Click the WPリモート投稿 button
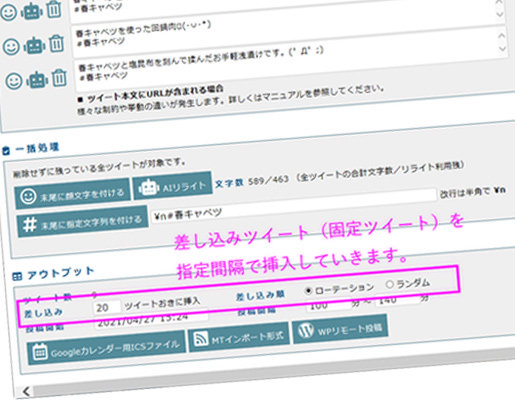The width and height of the screenshot is (515, 400). [340, 329]
